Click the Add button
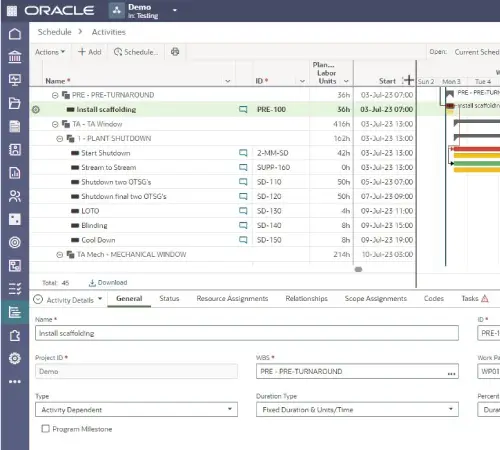The width and height of the screenshot is (500, 450). (90, 52)
